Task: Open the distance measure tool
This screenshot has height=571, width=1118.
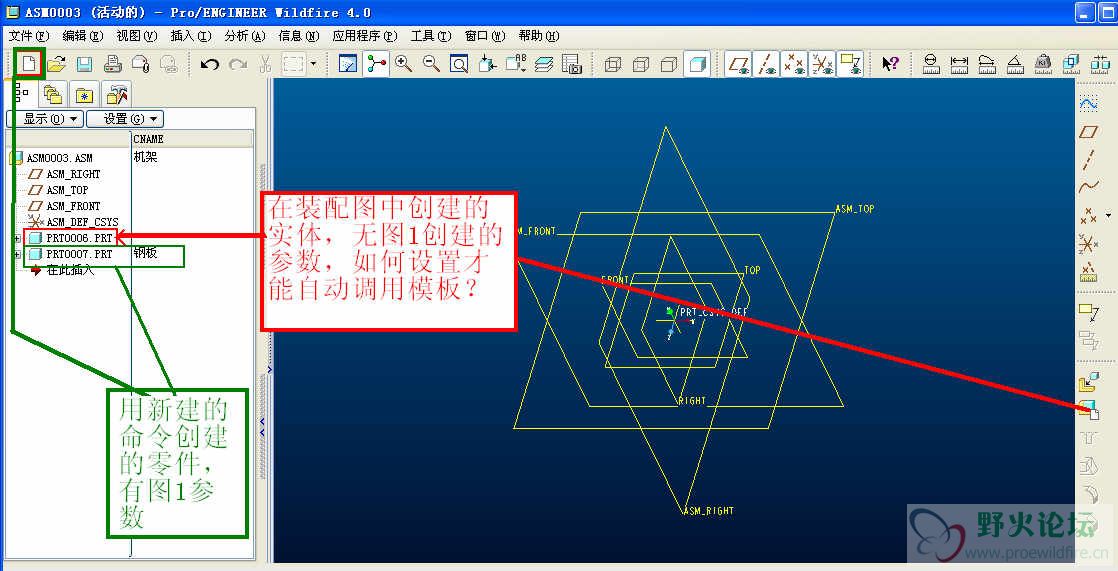Action: click(959, 64)
